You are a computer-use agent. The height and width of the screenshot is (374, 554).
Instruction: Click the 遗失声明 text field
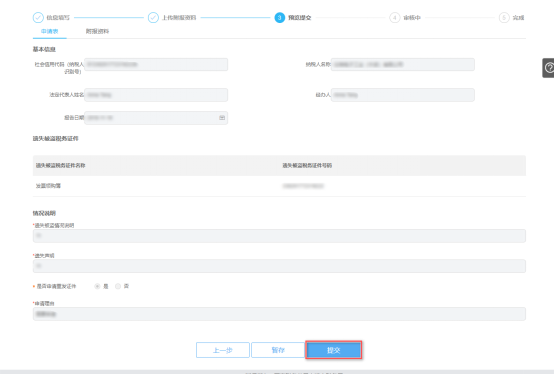coord(279,266)
